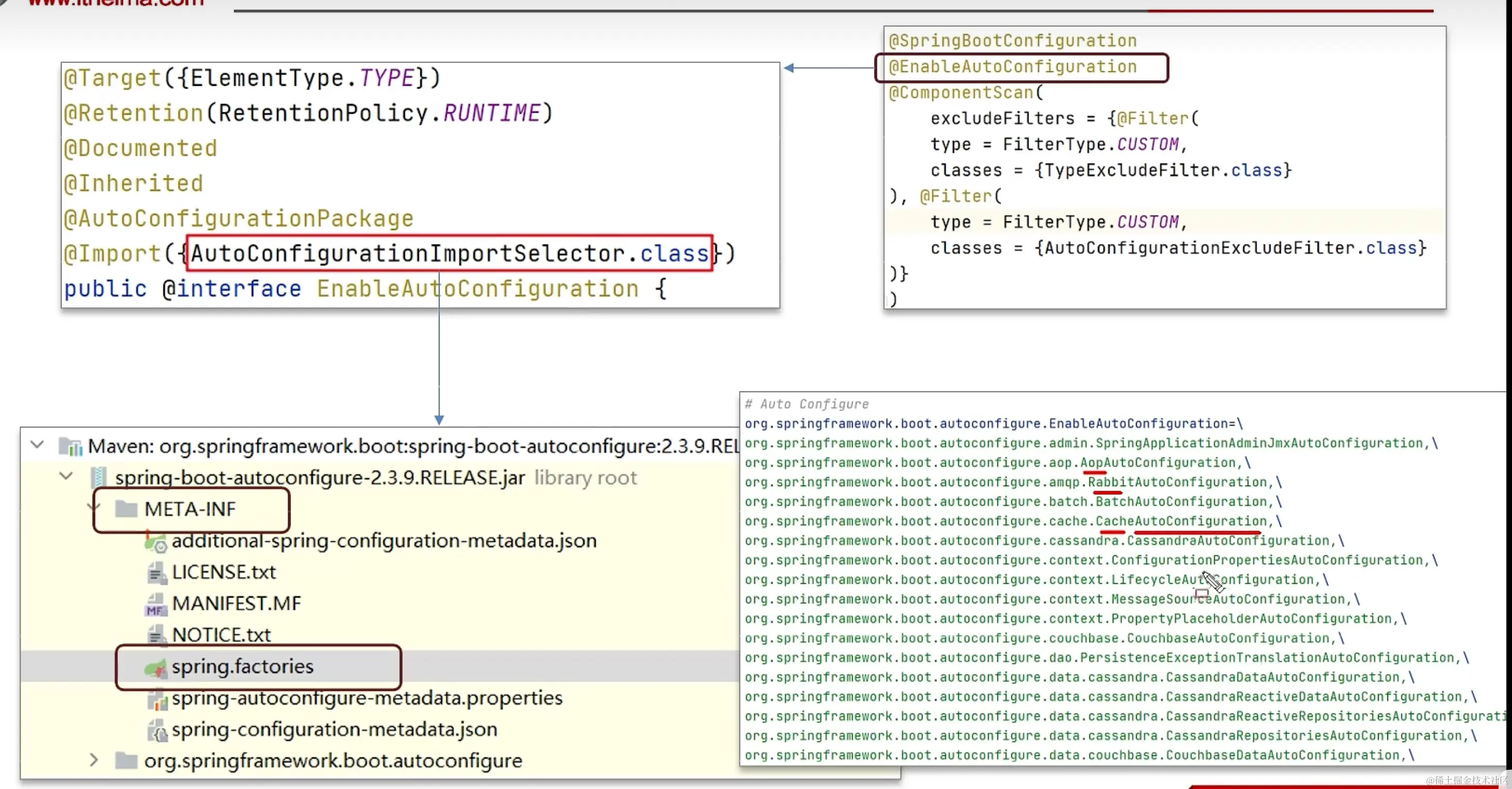Click the Maven library icon

(70, 447)
